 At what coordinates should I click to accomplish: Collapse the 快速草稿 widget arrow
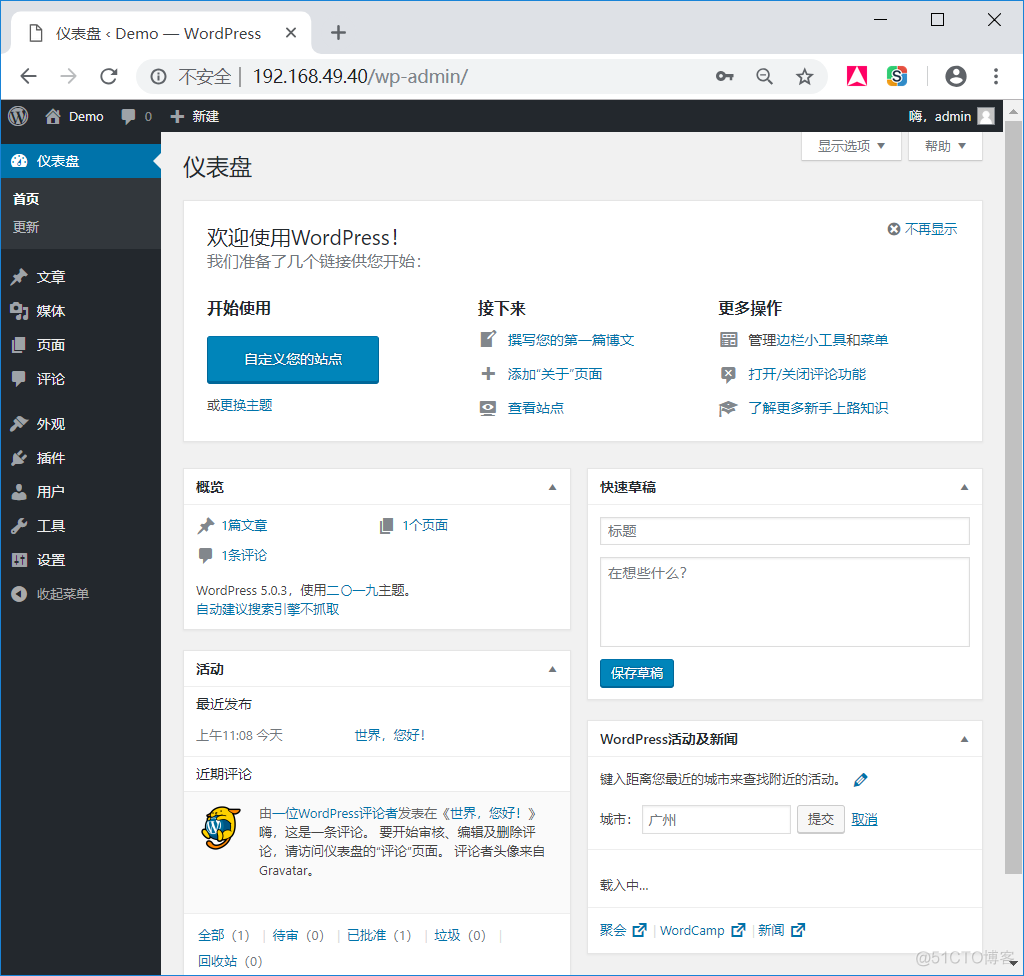pos(965,487)
